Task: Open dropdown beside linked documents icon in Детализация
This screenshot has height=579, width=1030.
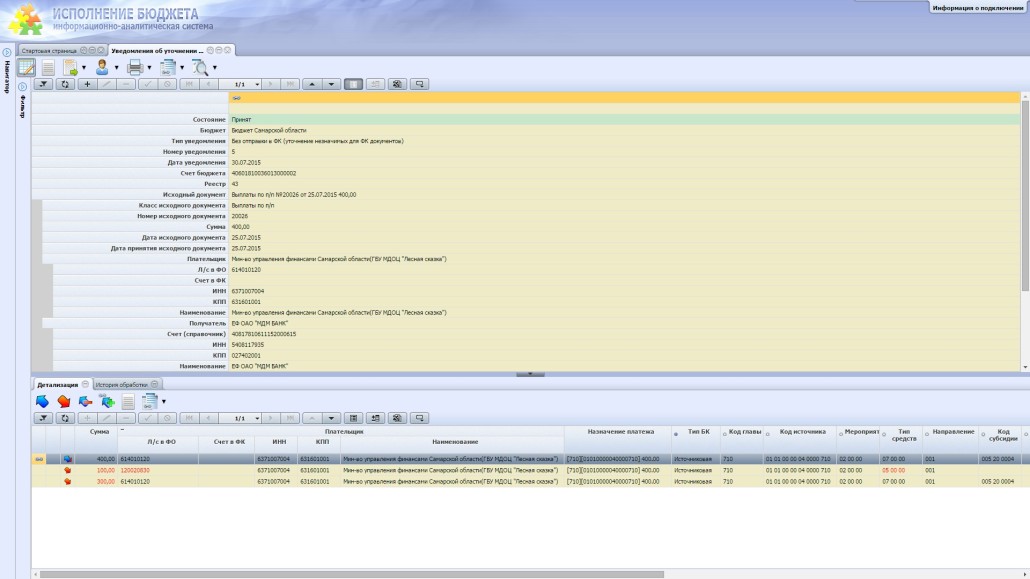Action: pos(164,402)
